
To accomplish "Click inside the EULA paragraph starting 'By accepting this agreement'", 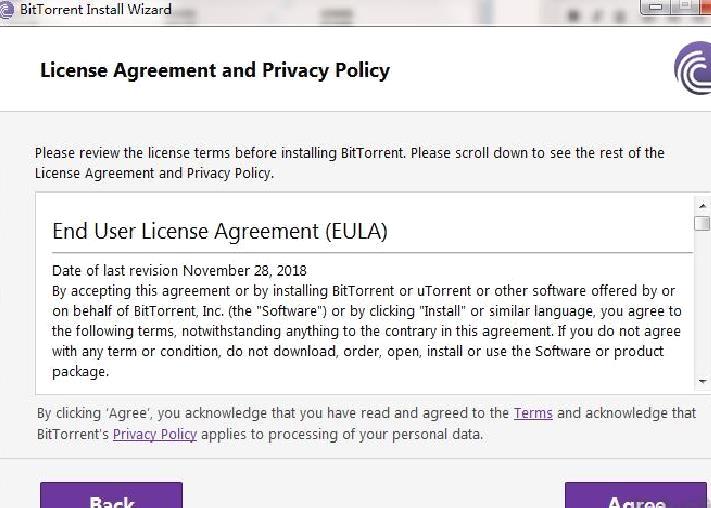I will (x=366, y=331).
